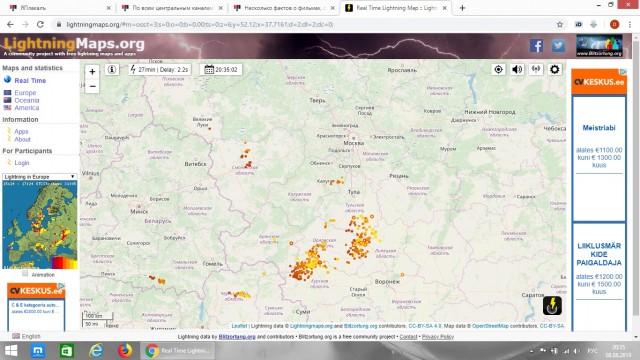640x360 pixels.
Task: Click the CVKeskus.ee ad banner at top right
Action: coord(599,82)
